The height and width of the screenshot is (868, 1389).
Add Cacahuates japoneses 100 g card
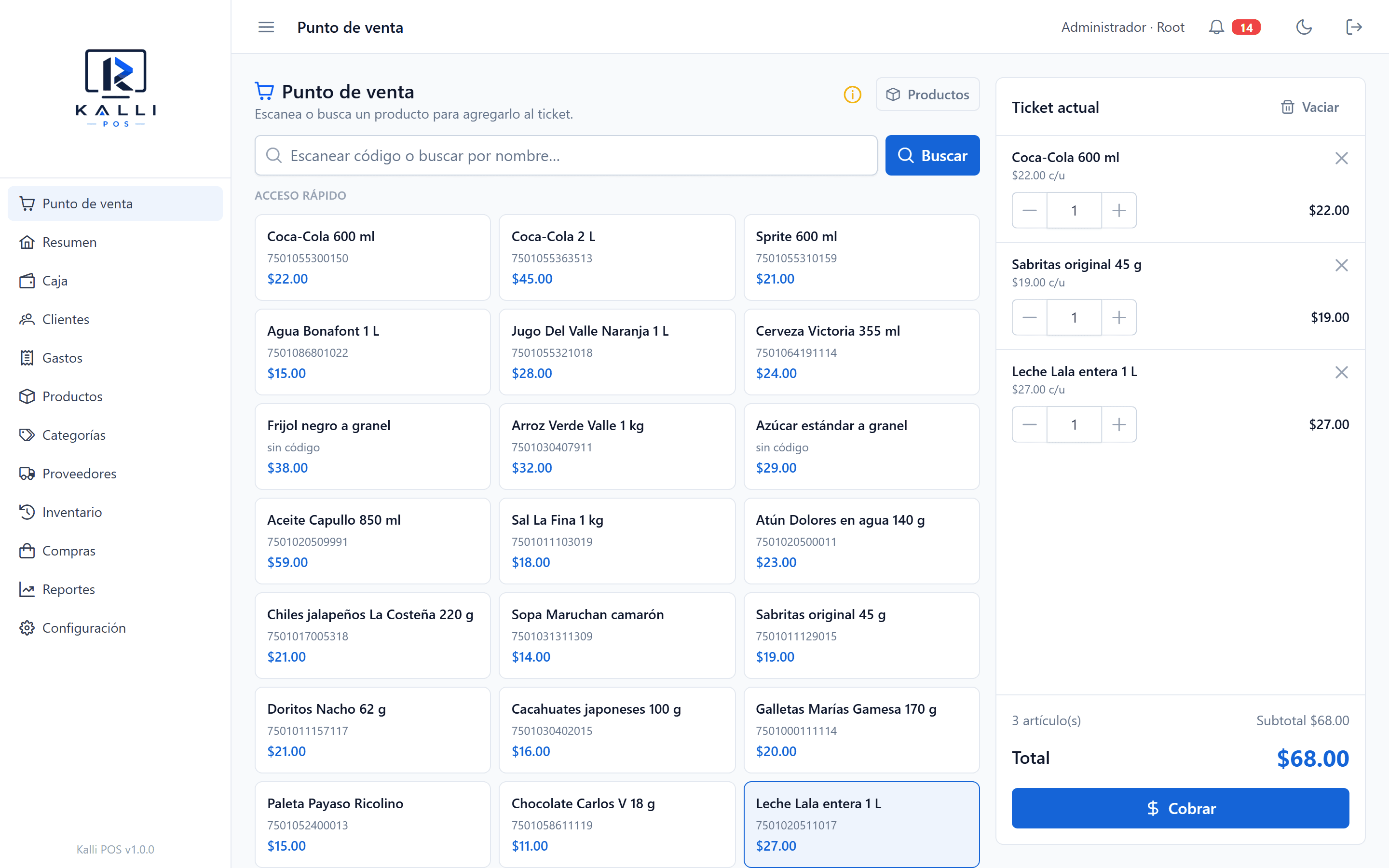click(x=617, y=730)
